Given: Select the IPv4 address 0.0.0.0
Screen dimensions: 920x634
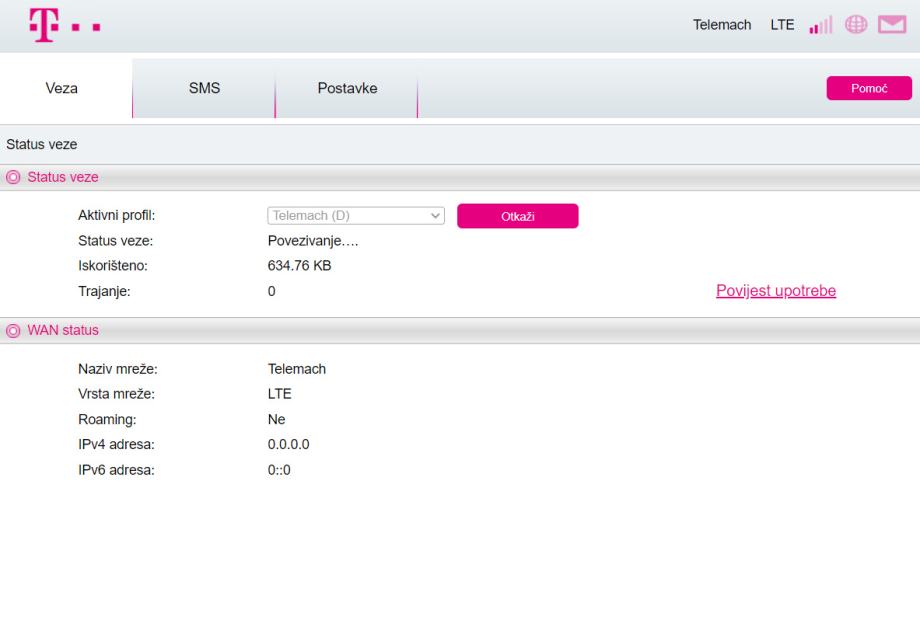Looking at the screenshot, I should (x=288, y=445).
